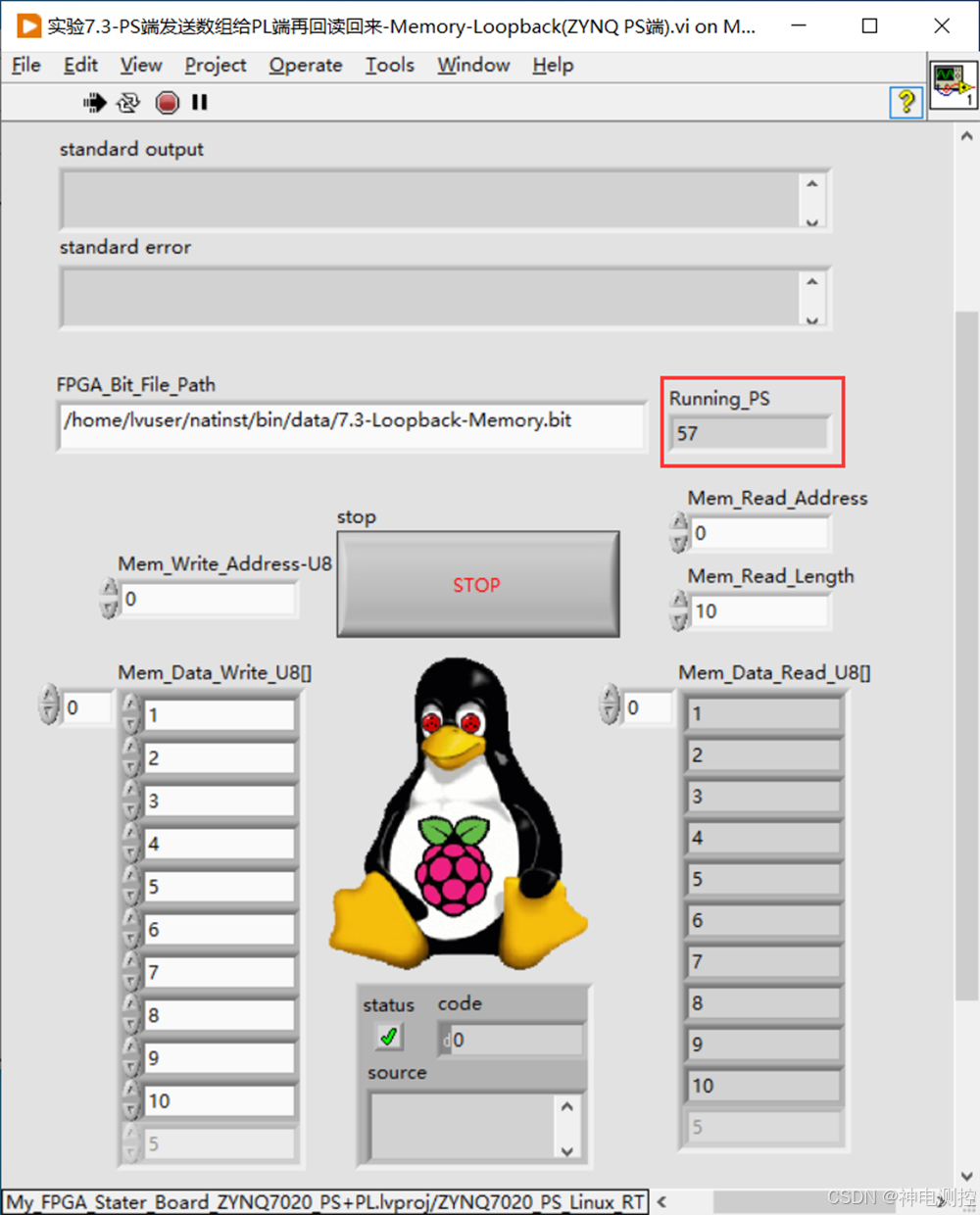Click write array element with value 6
Image resolution: width=980 pixels, height=1215 pixels.
coord(220,930)
